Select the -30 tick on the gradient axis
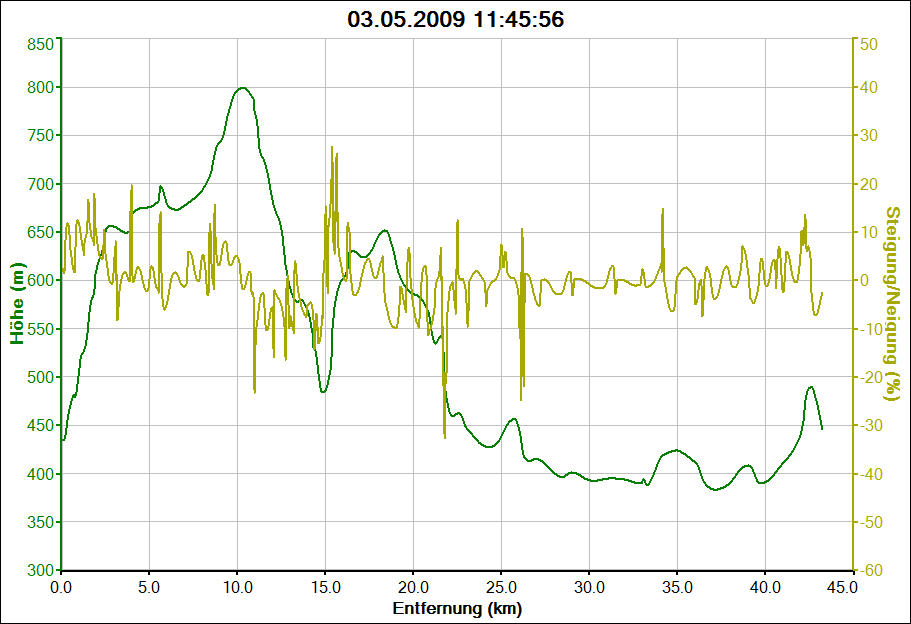The image size is (911, 624). (867, 425)
